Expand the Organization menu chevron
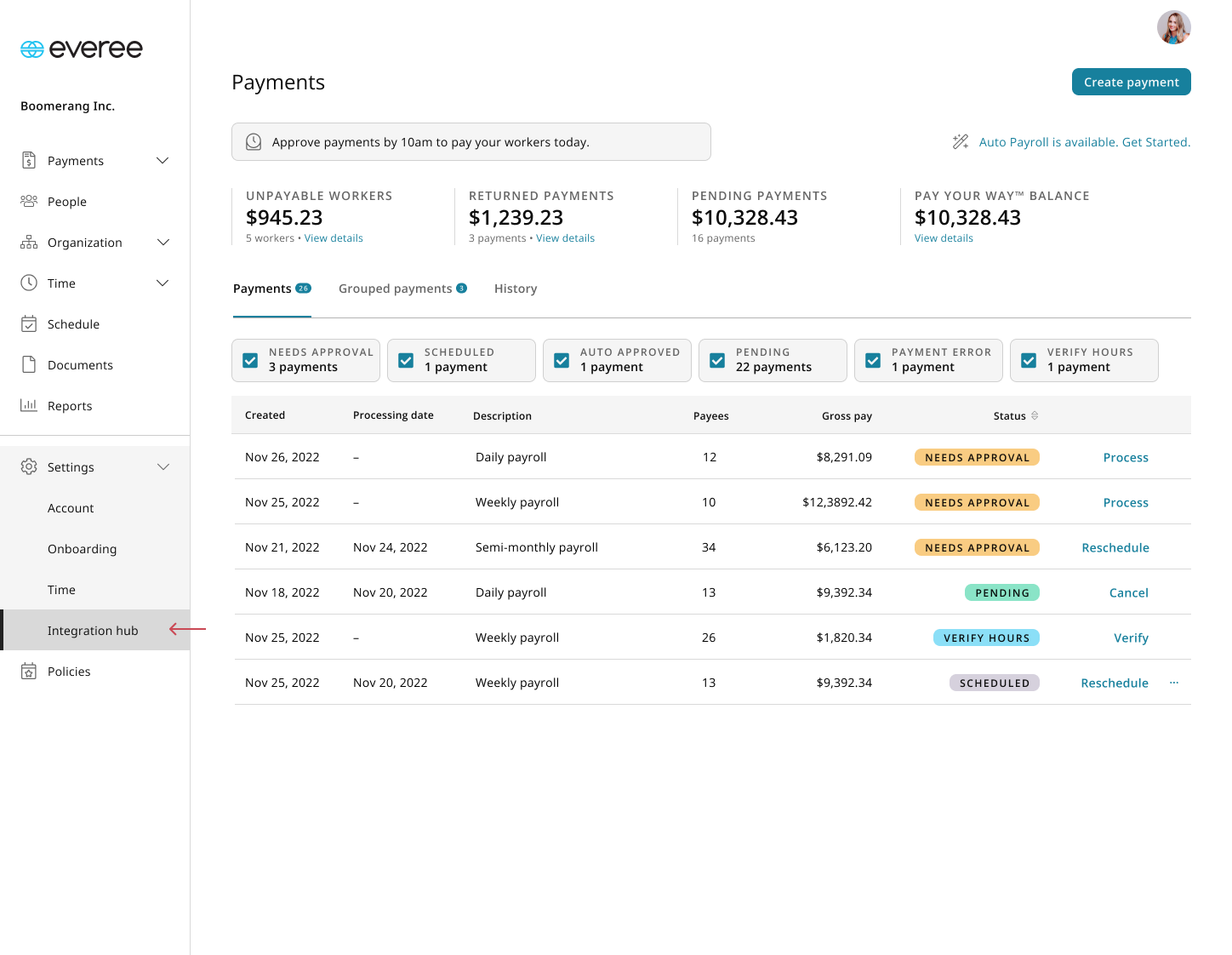This screenshot has height=955, width=1232. pos(163,243)
